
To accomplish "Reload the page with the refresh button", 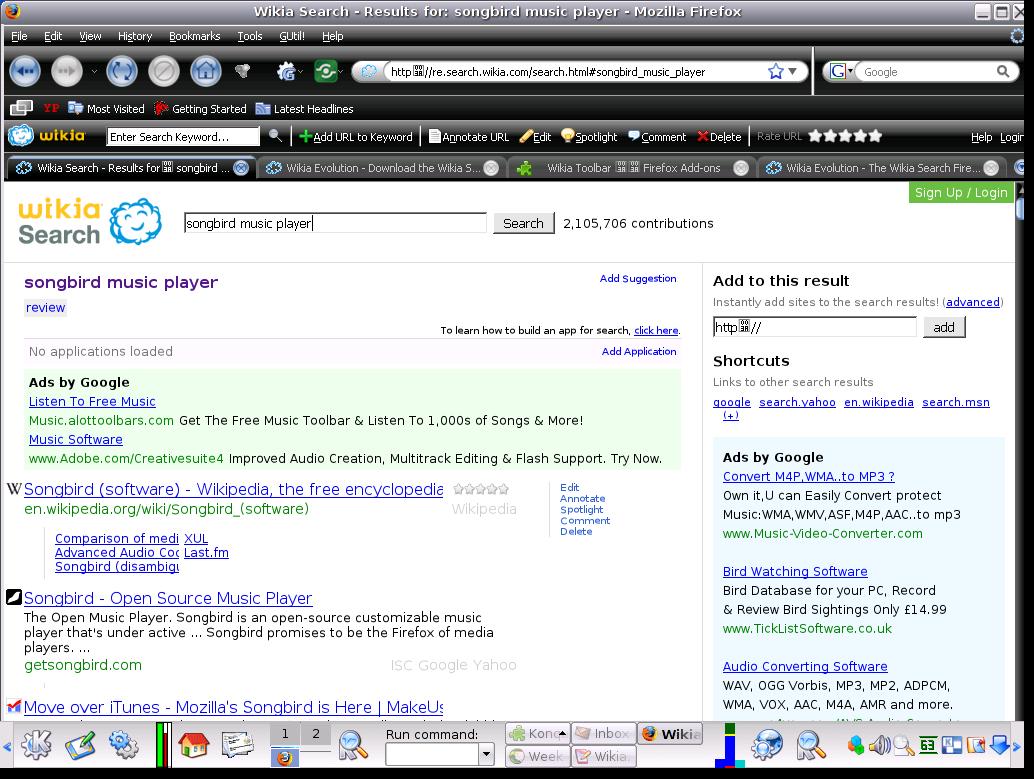I will [x=121, y=71].
